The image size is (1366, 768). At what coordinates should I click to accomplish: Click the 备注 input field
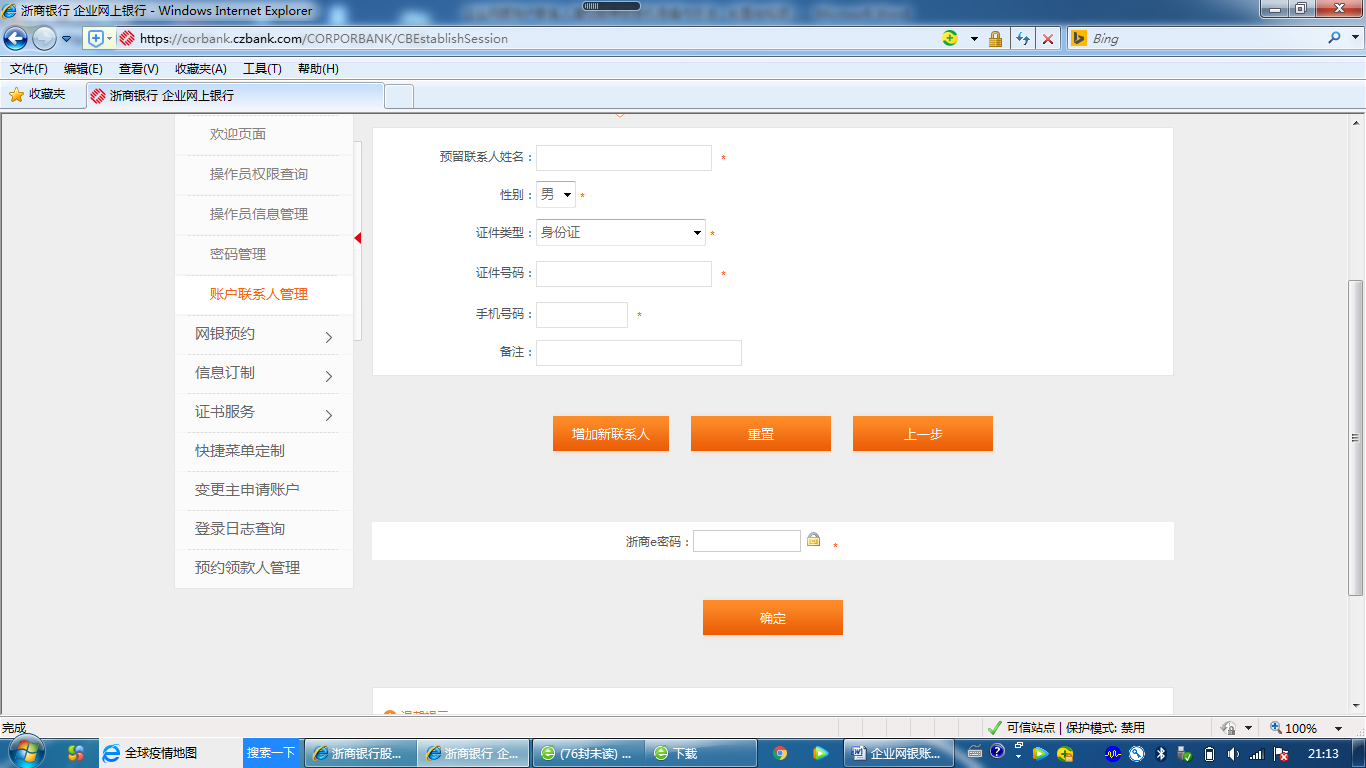pos(639,353)
